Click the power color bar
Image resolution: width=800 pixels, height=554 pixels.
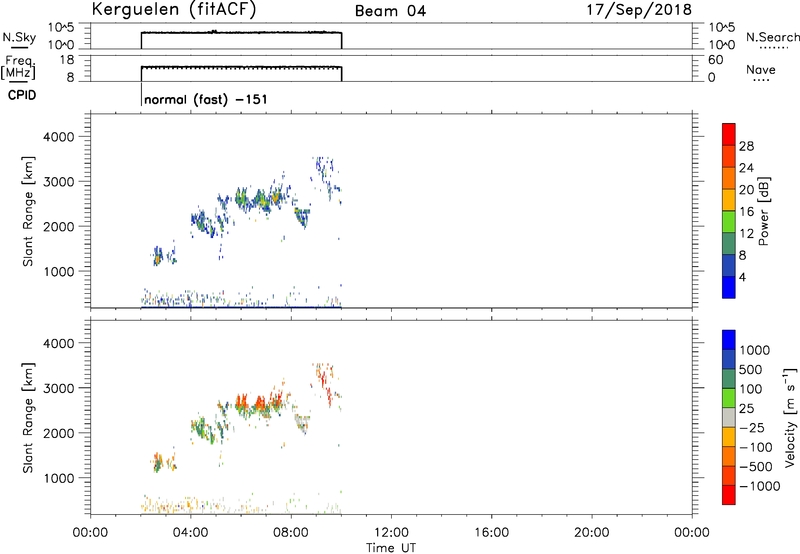click(x=729, y=211)
